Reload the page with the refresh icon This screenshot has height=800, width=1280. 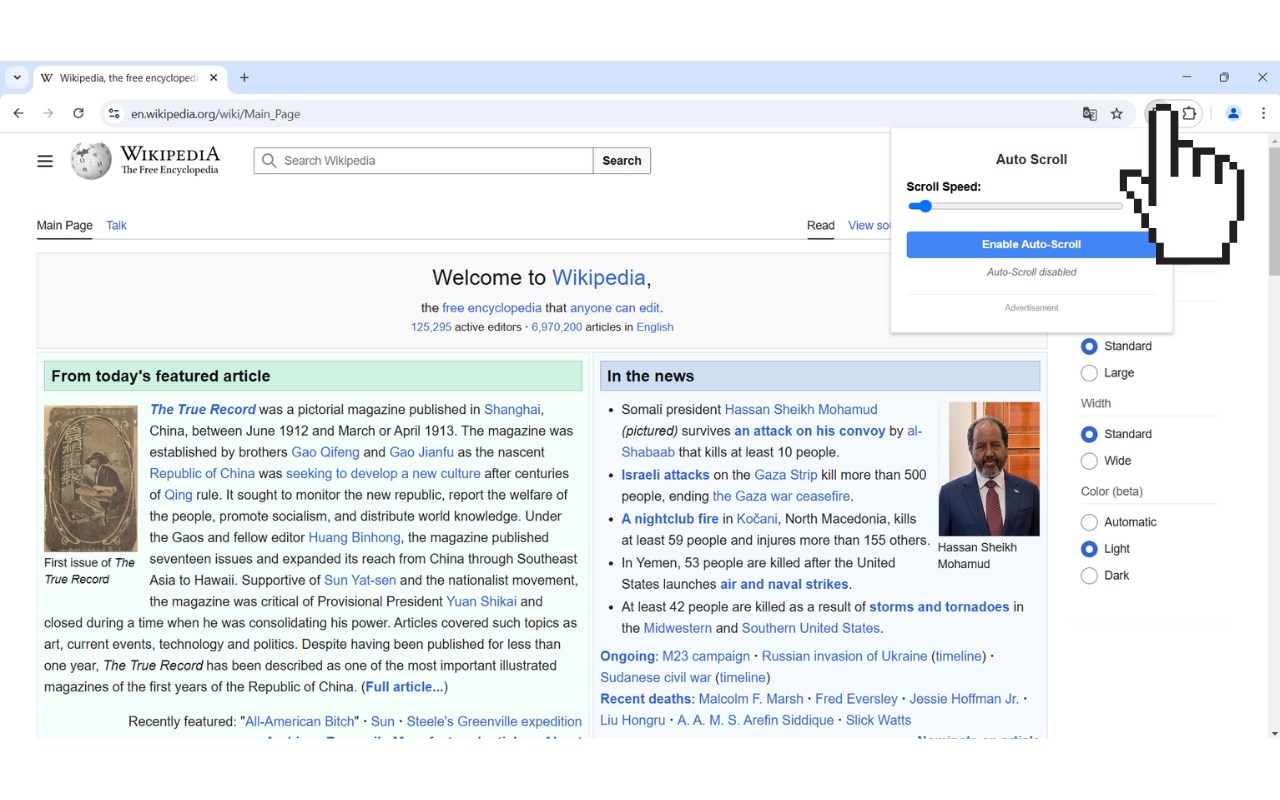click(78, 114)
